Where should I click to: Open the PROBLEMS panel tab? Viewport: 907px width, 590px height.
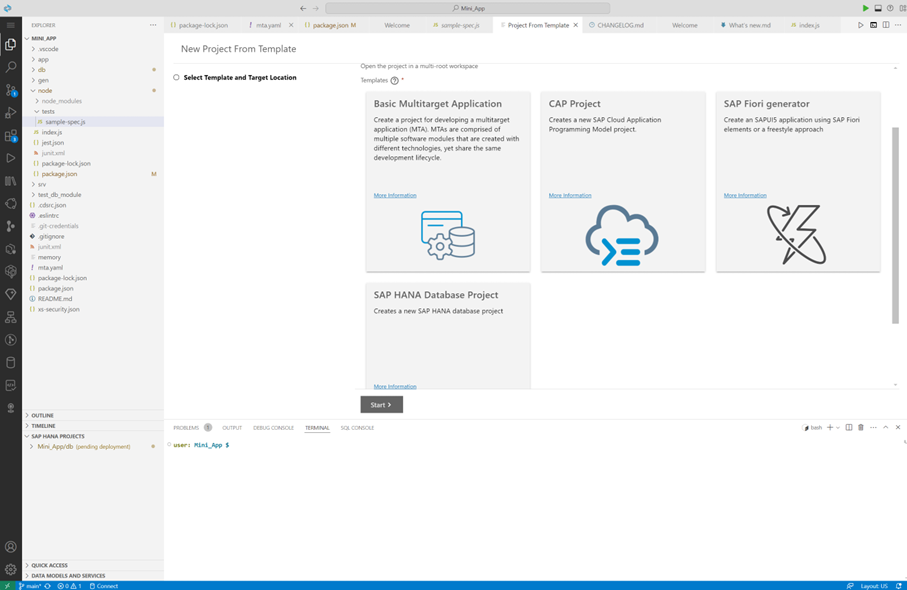186,427
